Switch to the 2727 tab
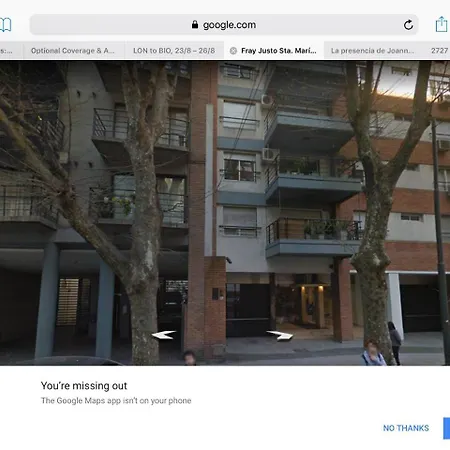The image size is (450, 450). tap(439, 51)
